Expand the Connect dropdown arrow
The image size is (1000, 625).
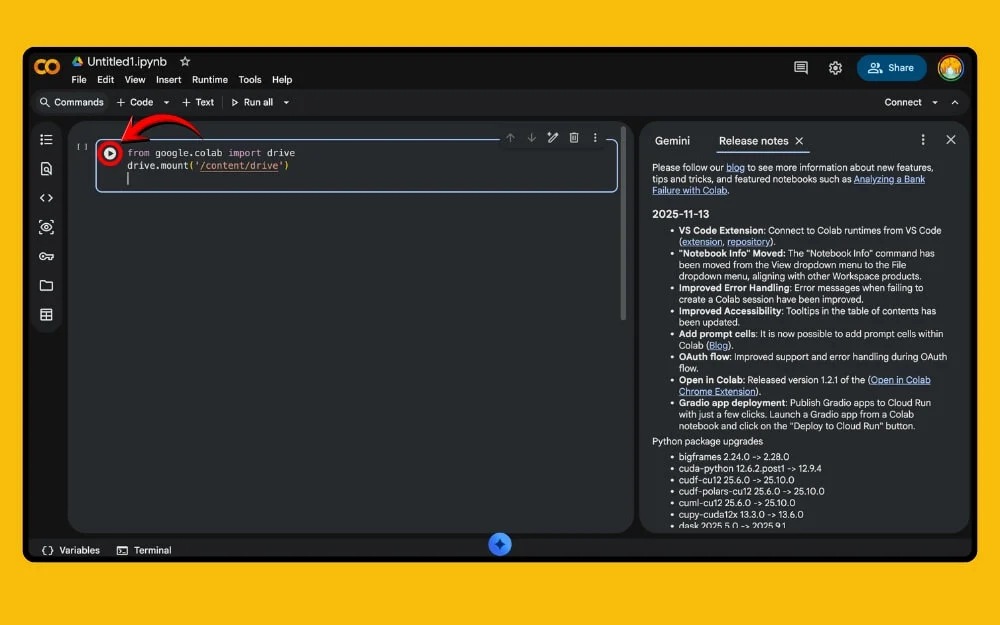(935, 102)
